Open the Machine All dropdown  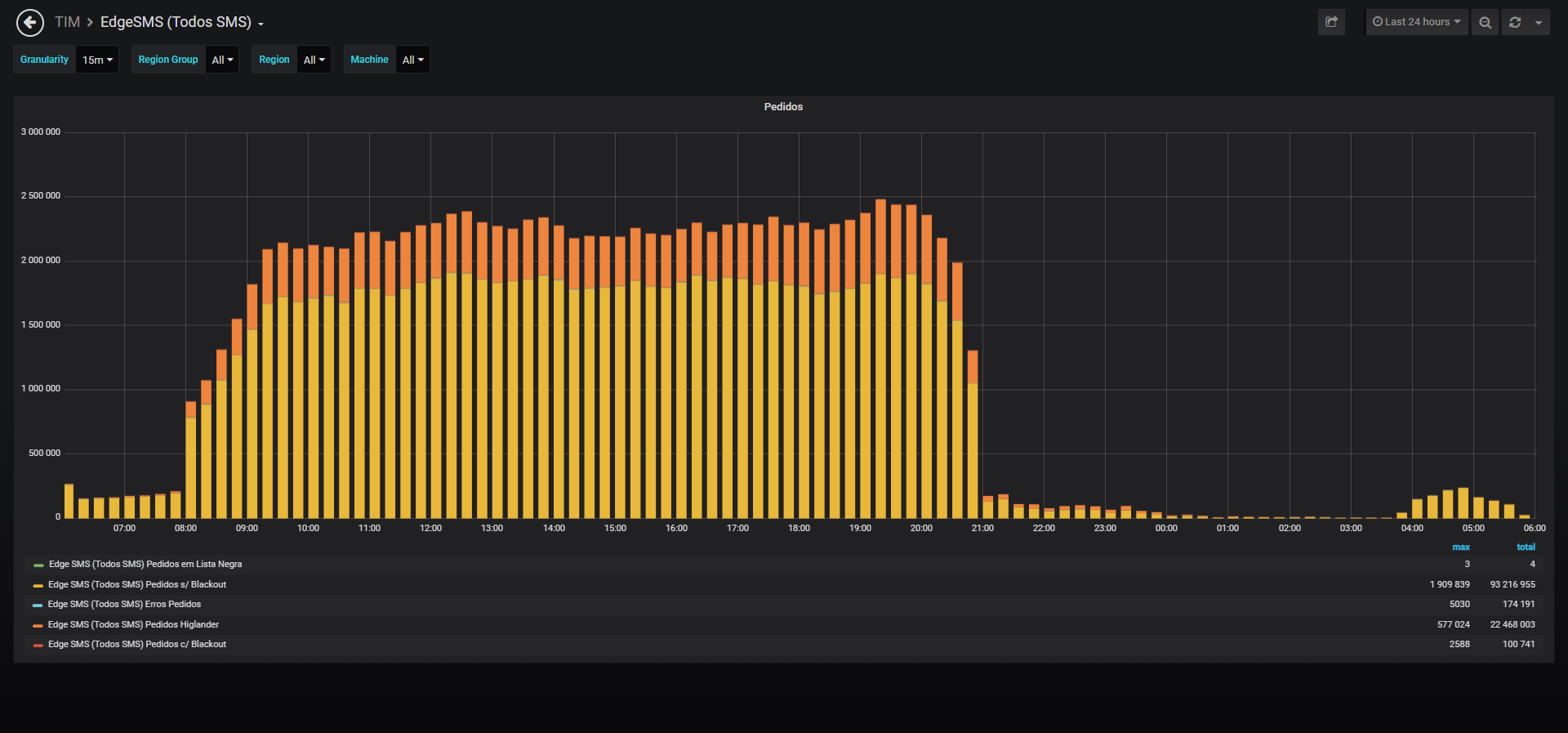point(412,60)
